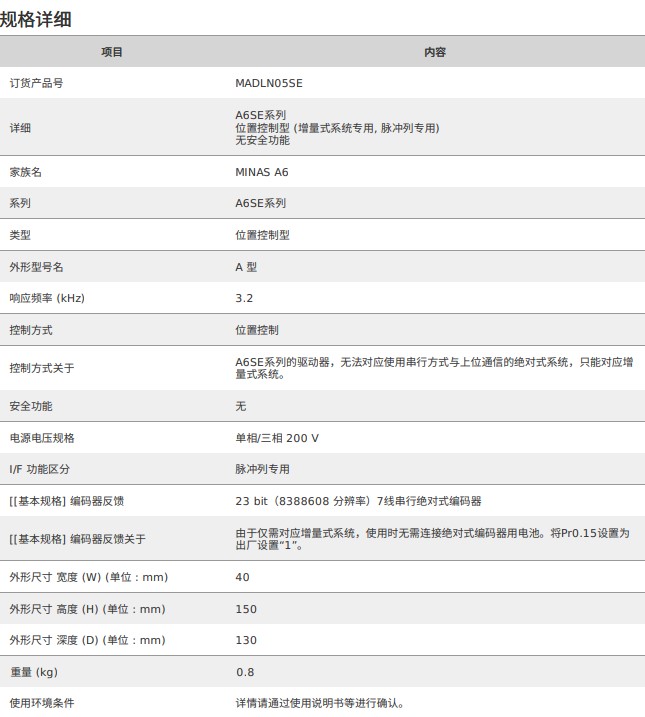Click the 23 bit encoder feedback value
This screenshot has height=717, width=645.
[358, 501]
